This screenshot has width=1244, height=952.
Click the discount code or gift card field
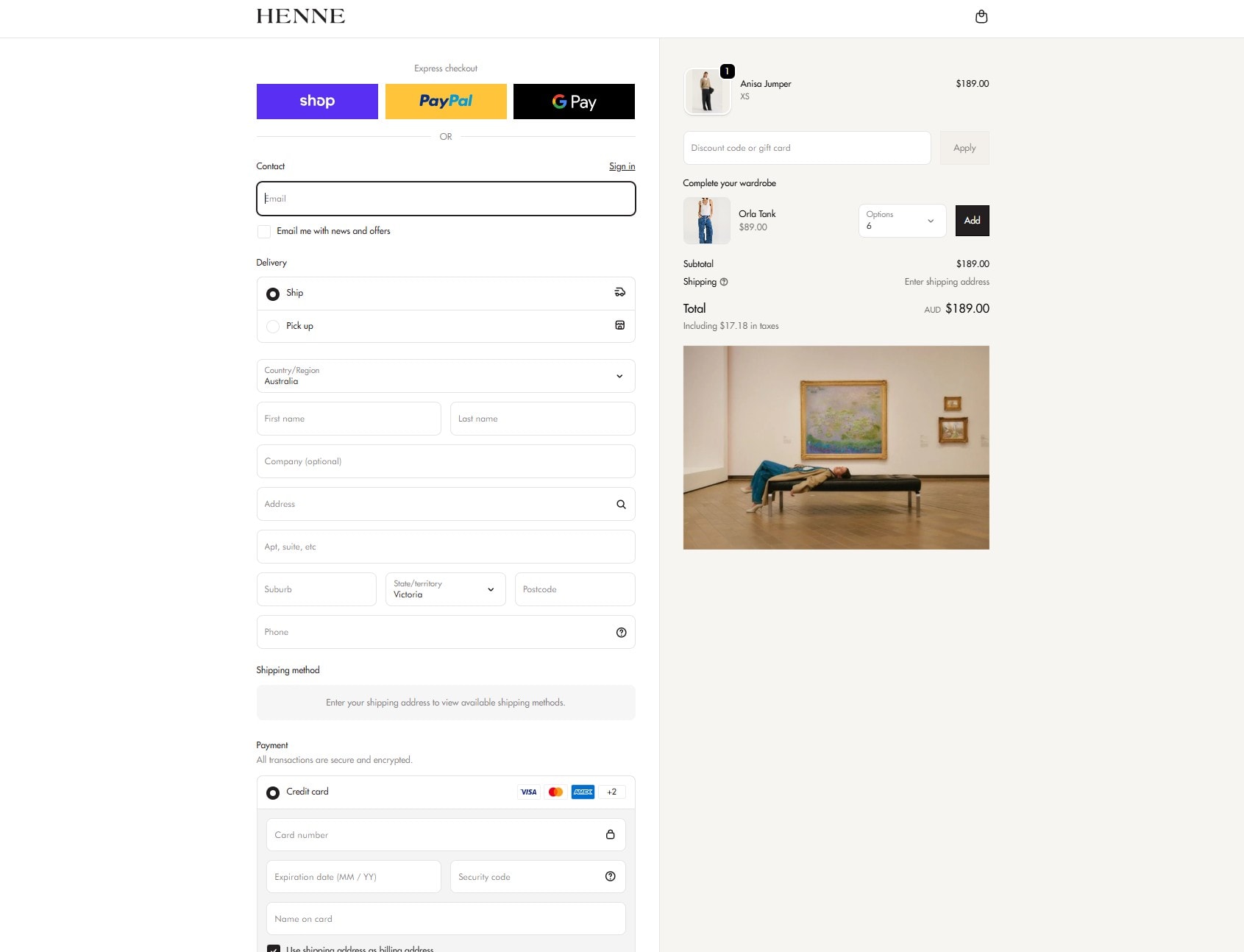pos(806,148)
